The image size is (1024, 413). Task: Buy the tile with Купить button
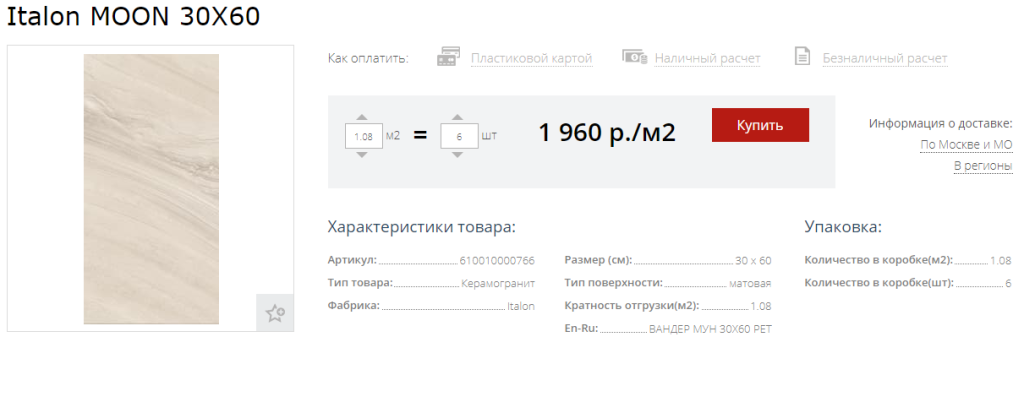point(760,125)
